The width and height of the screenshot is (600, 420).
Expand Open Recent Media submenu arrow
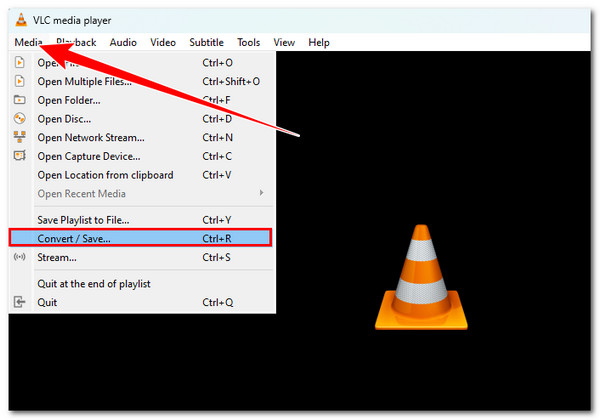pos(261,193)
